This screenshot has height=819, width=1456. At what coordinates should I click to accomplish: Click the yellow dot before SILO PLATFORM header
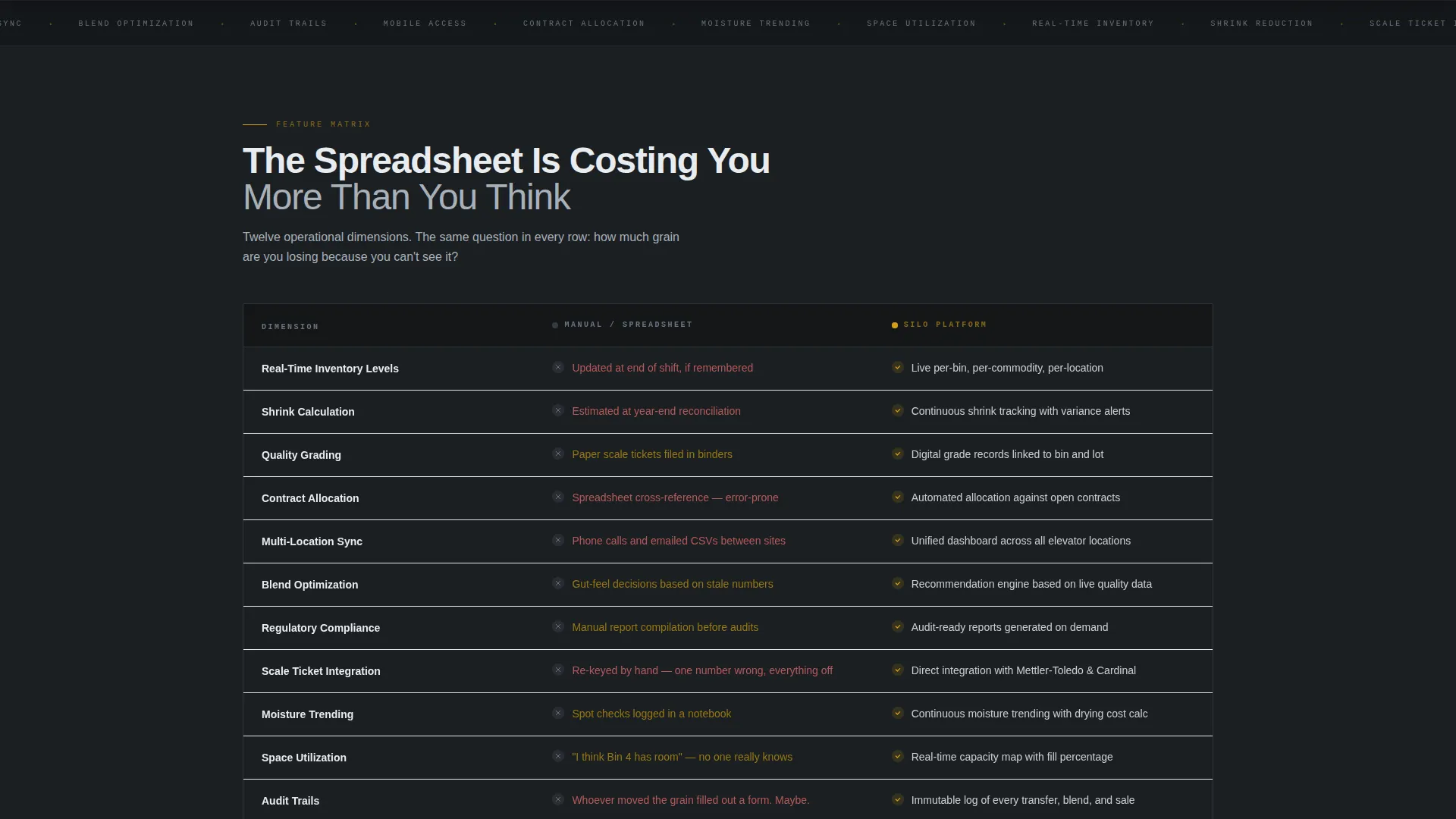(895, 325)
